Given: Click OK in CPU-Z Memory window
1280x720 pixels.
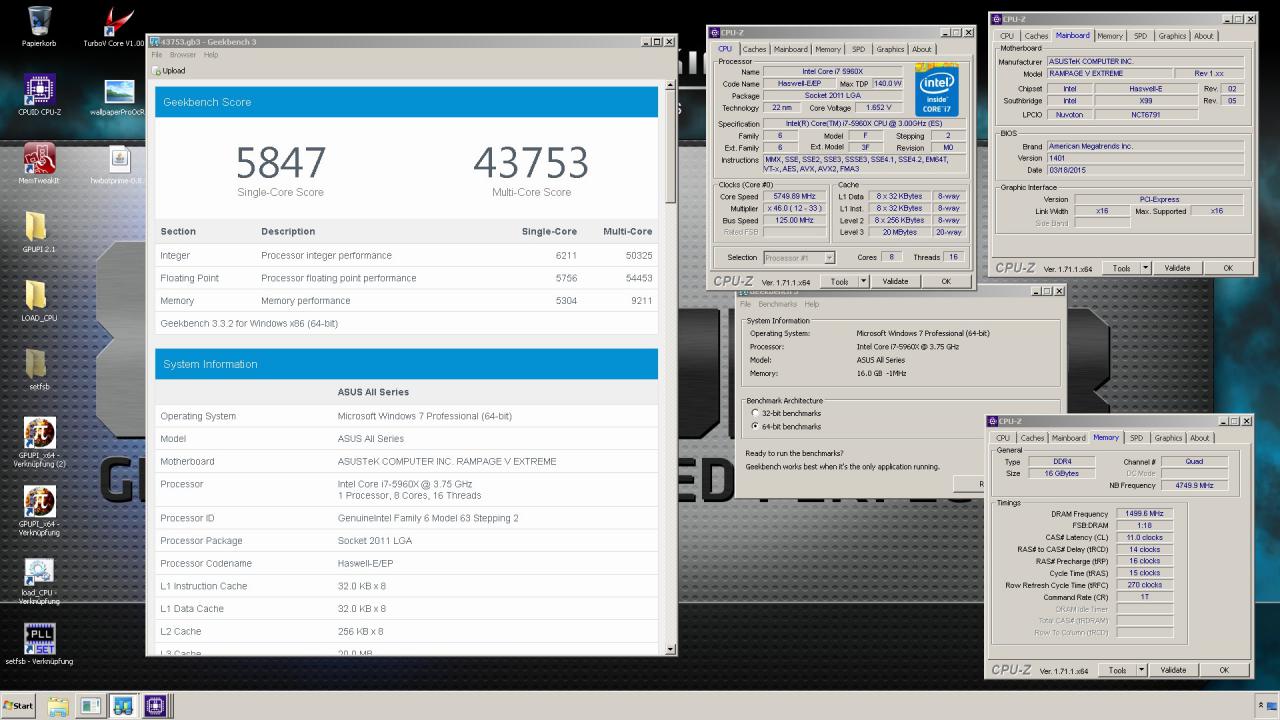Looking at the screenshot, I should pos(1224,670).
